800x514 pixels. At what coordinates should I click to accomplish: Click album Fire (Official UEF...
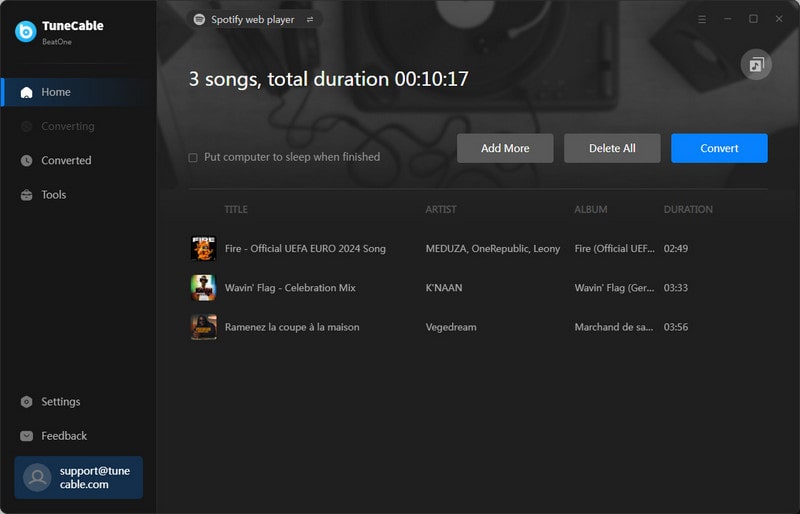coord(614,249)
